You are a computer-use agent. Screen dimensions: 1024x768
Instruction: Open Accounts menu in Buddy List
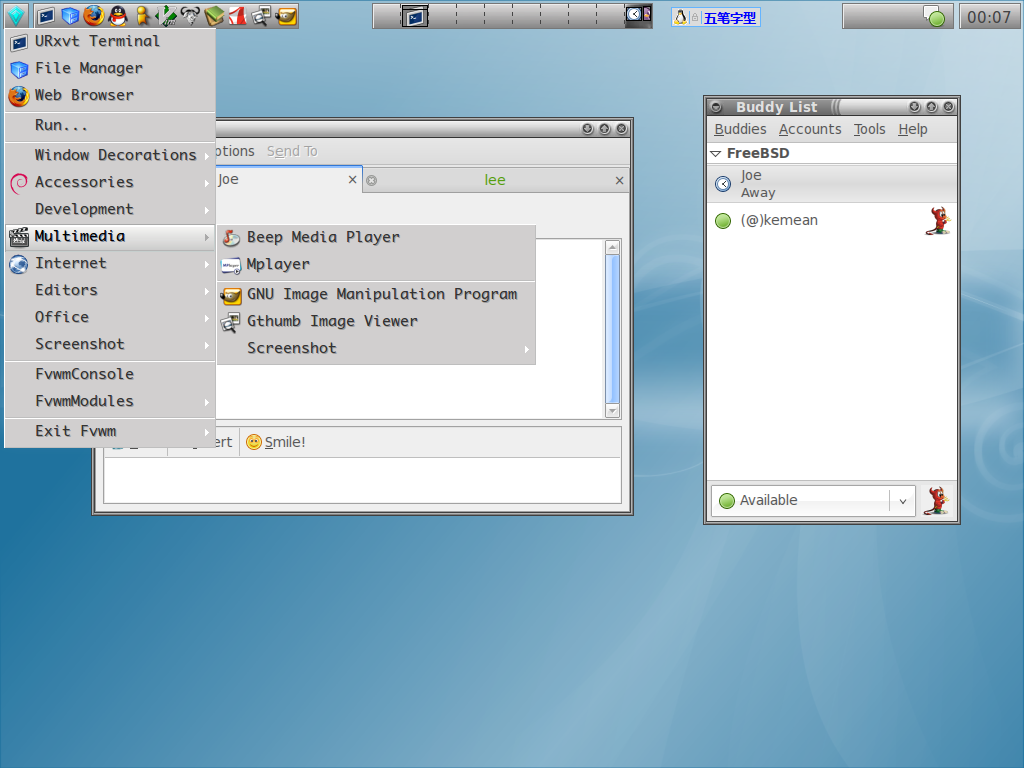[810, 129]
